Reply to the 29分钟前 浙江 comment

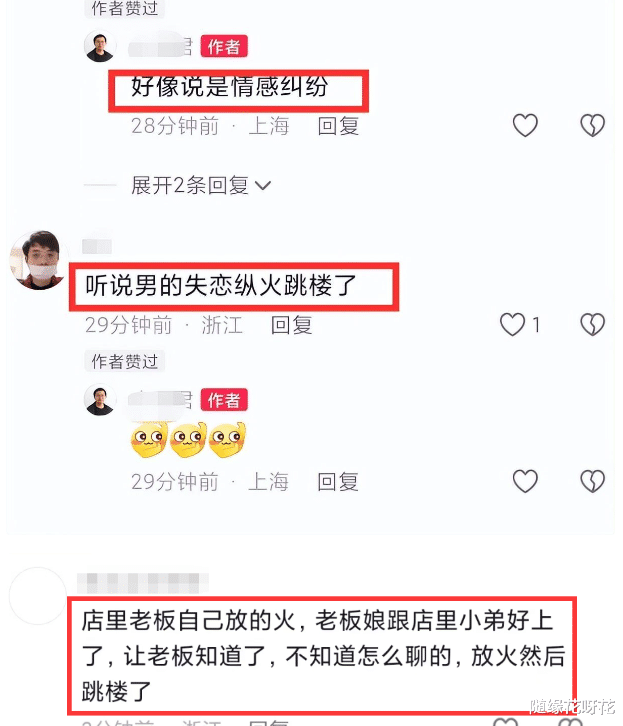point(292,325)
